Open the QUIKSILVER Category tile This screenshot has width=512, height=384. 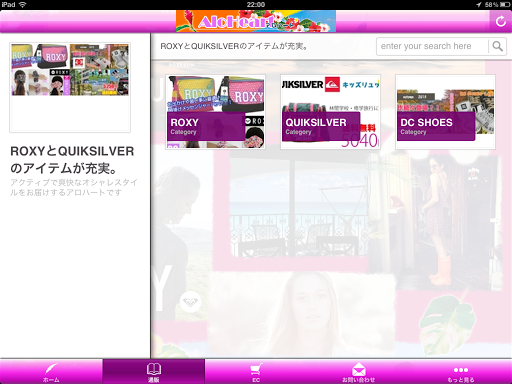(330, 112)
